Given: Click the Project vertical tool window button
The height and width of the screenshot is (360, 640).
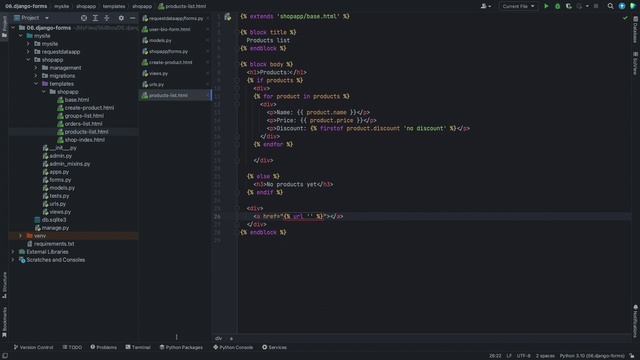Looking at the screenshot, I should point(4,27).
